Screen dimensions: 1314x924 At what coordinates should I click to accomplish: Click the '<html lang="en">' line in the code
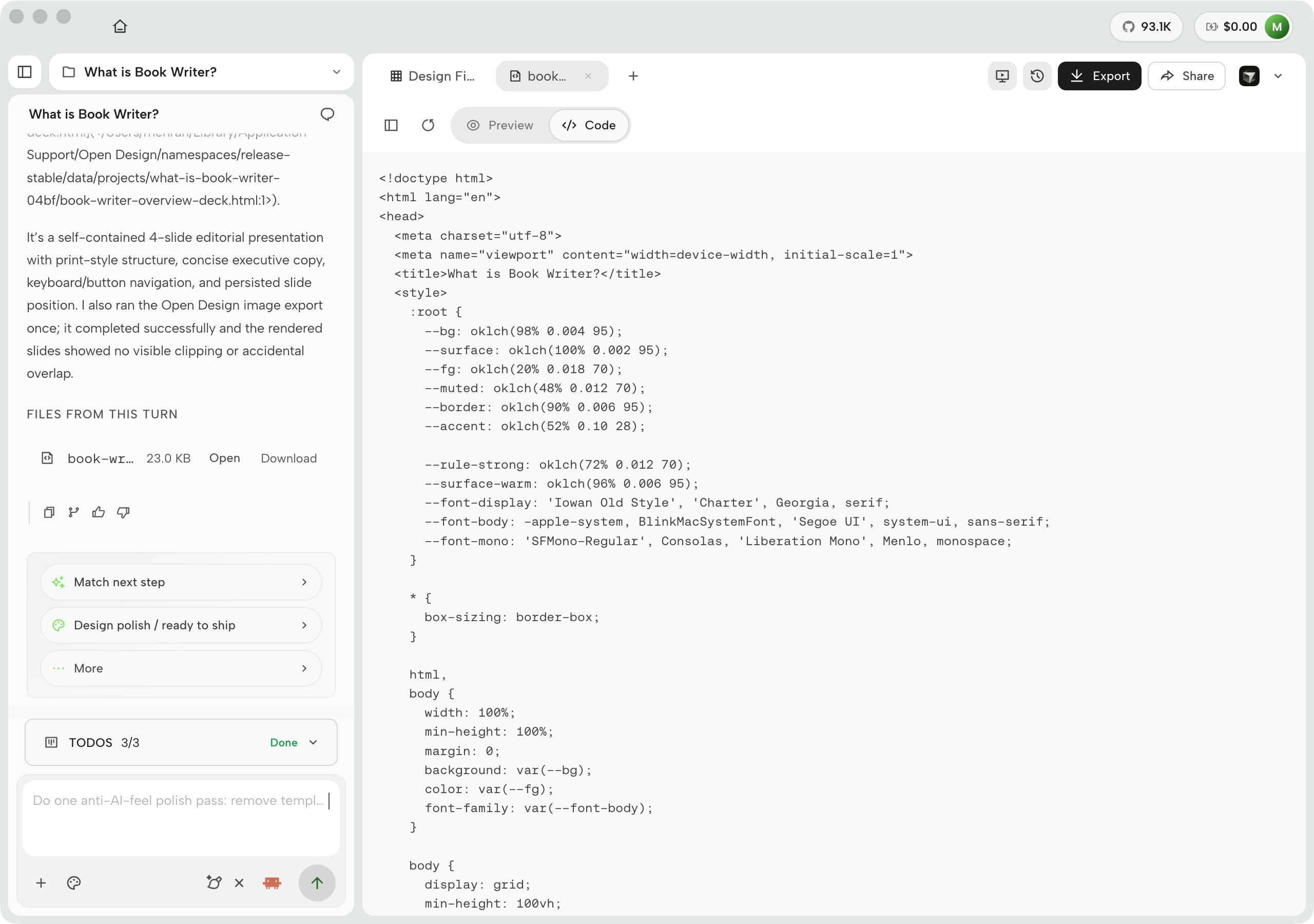439,197
